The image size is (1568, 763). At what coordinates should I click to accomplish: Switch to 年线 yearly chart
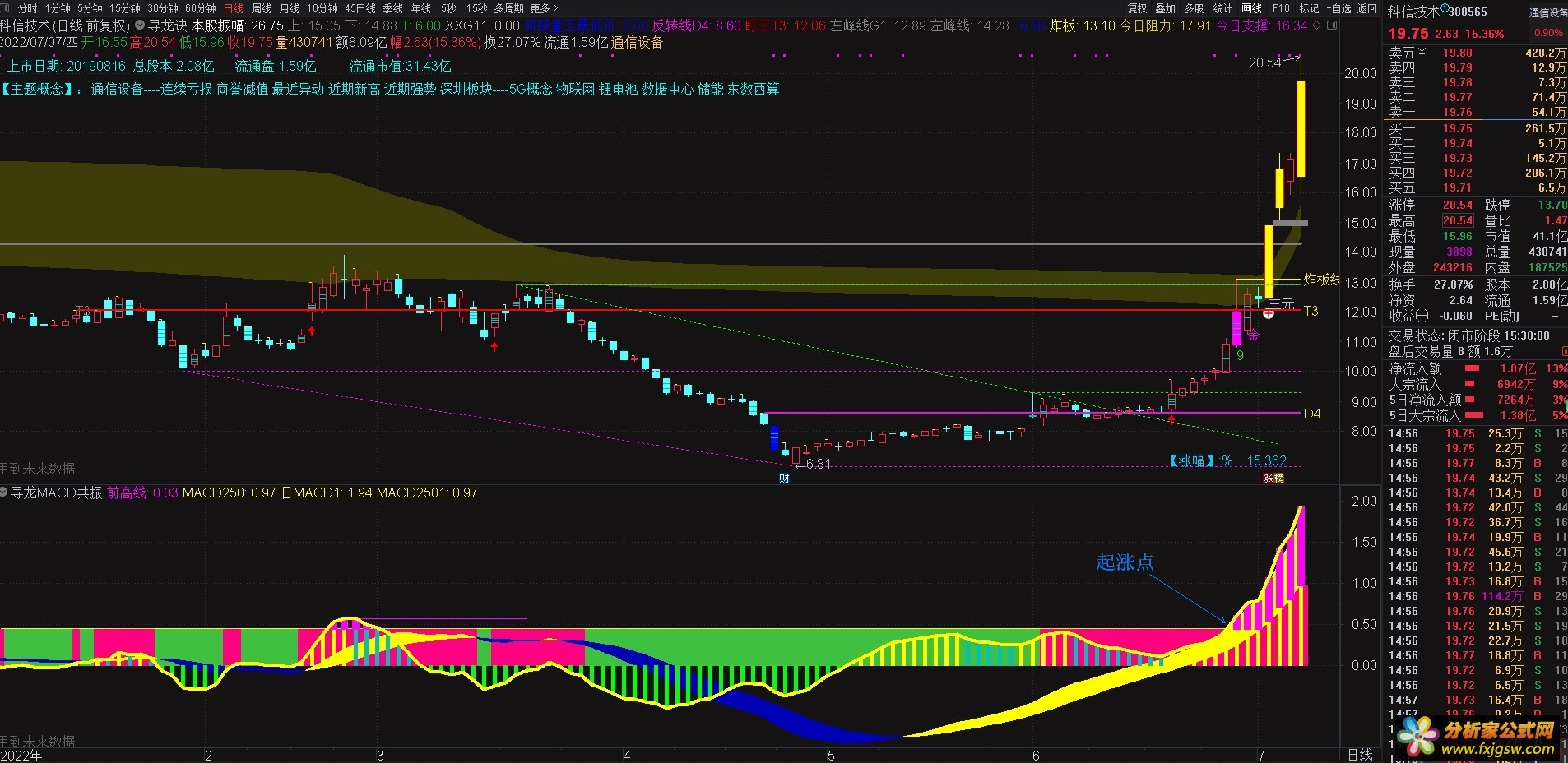point(421,8)
